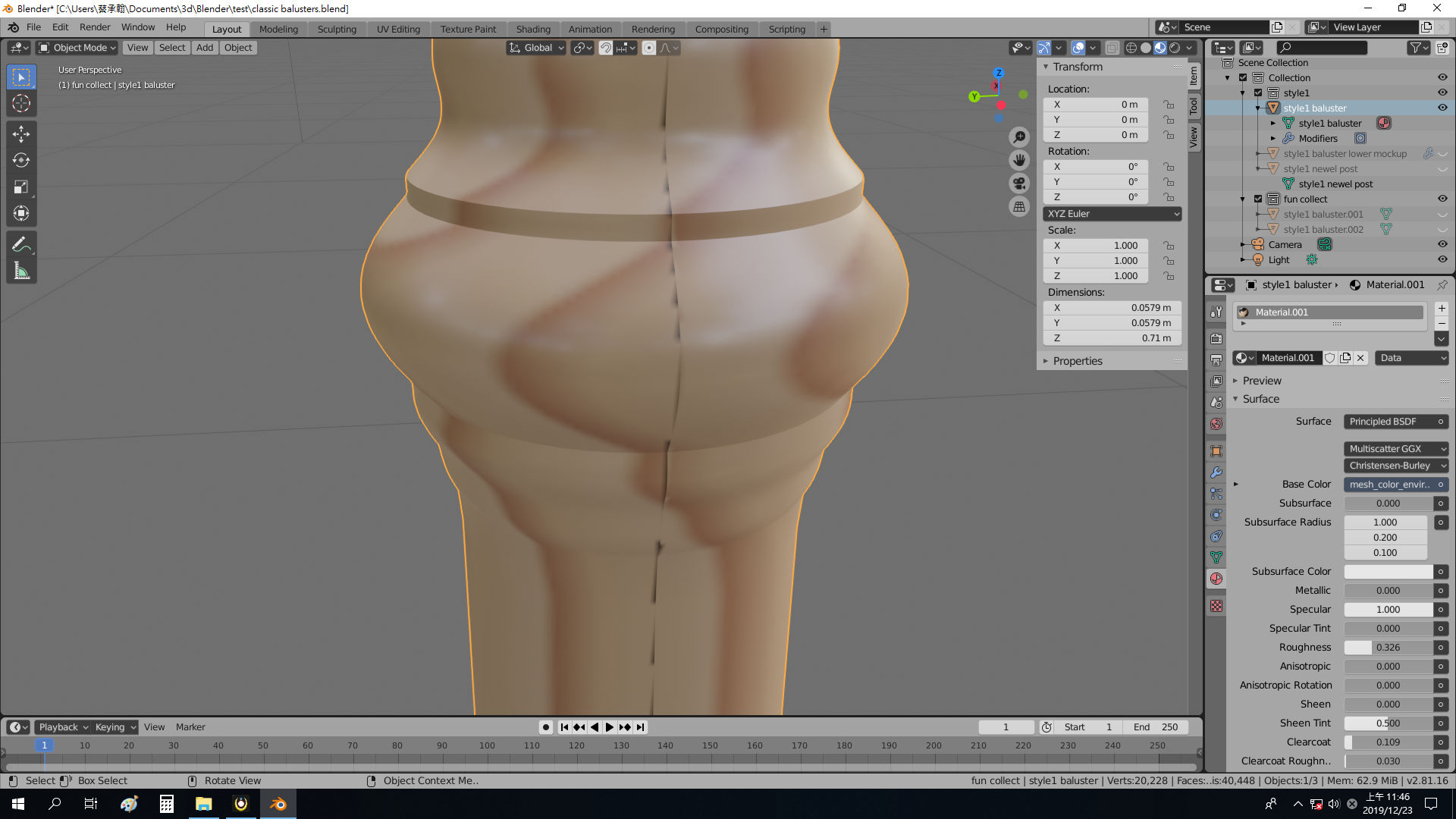This screenshot has width=1456, height=819.
Task: Choose the Annotate pencil tool
Action: point(21,244)
